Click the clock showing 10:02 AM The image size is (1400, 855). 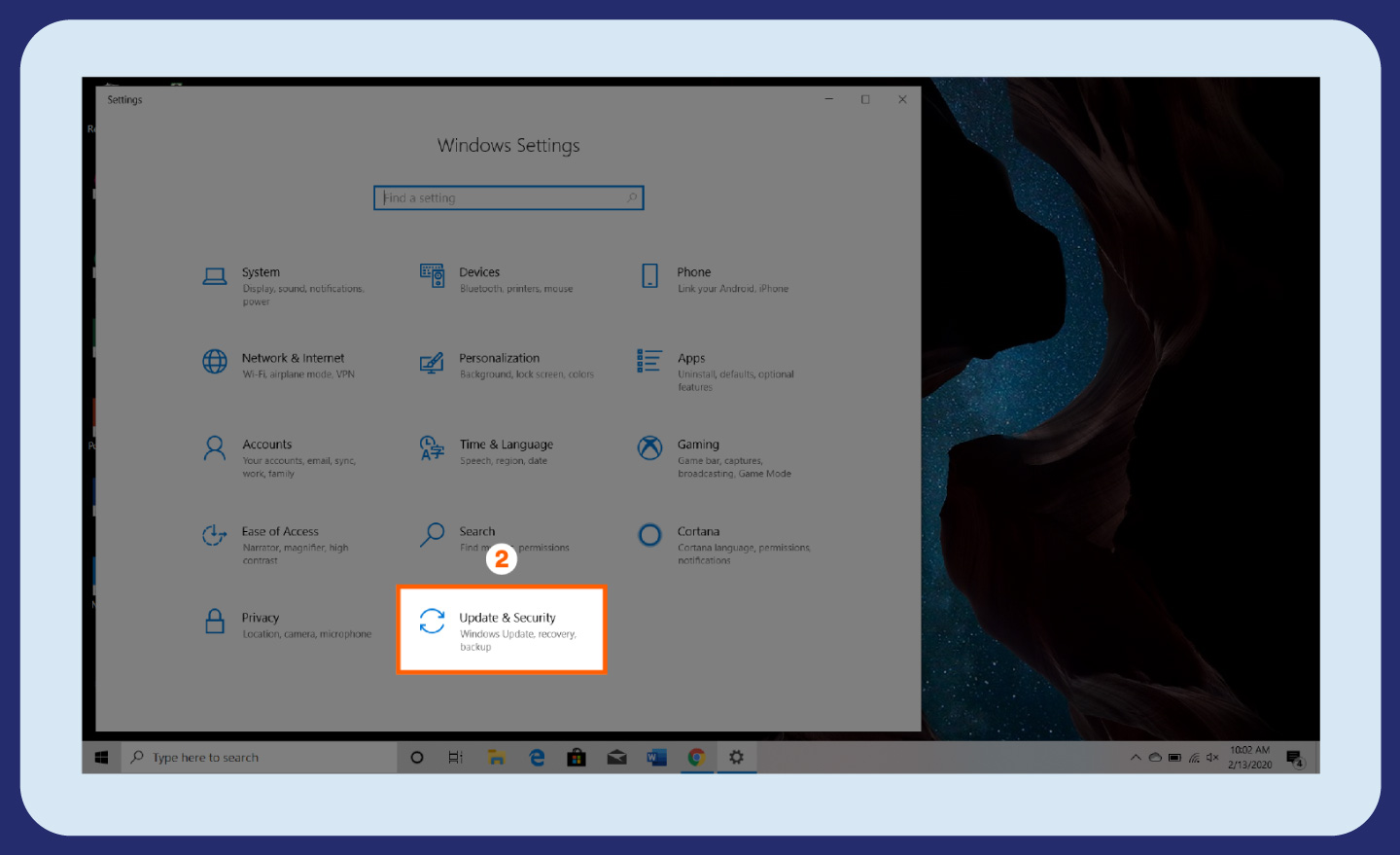pyautogui.click(x=1249, y=750)
